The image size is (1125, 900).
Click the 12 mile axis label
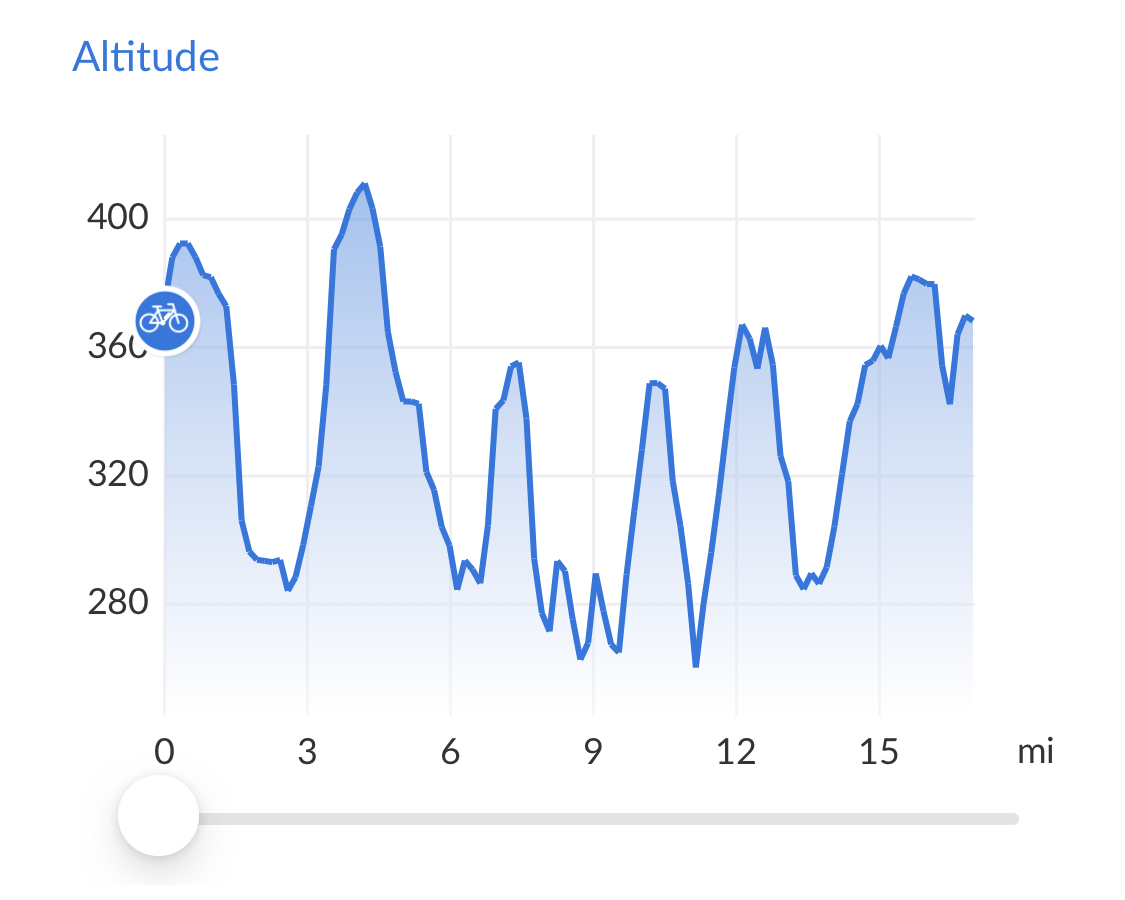tap(736, 752)
